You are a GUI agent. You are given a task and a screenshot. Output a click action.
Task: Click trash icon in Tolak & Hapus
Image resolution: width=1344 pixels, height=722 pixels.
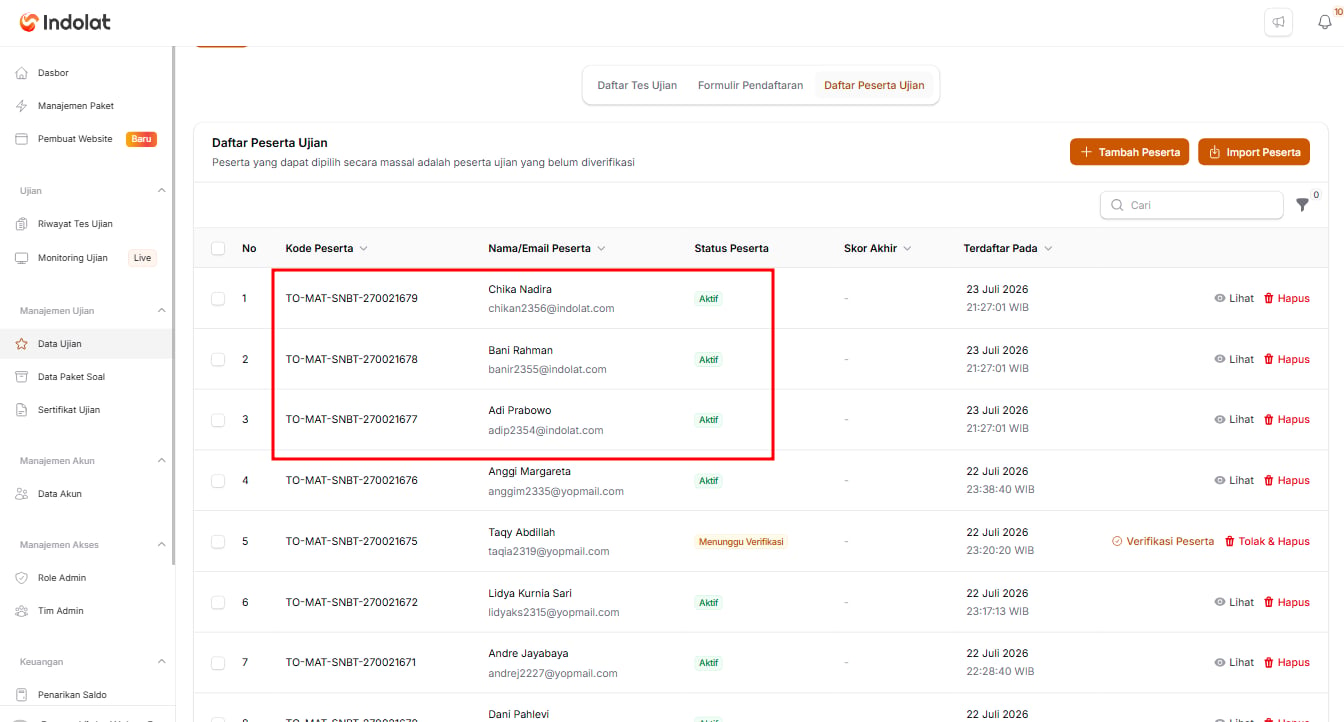1230,541
